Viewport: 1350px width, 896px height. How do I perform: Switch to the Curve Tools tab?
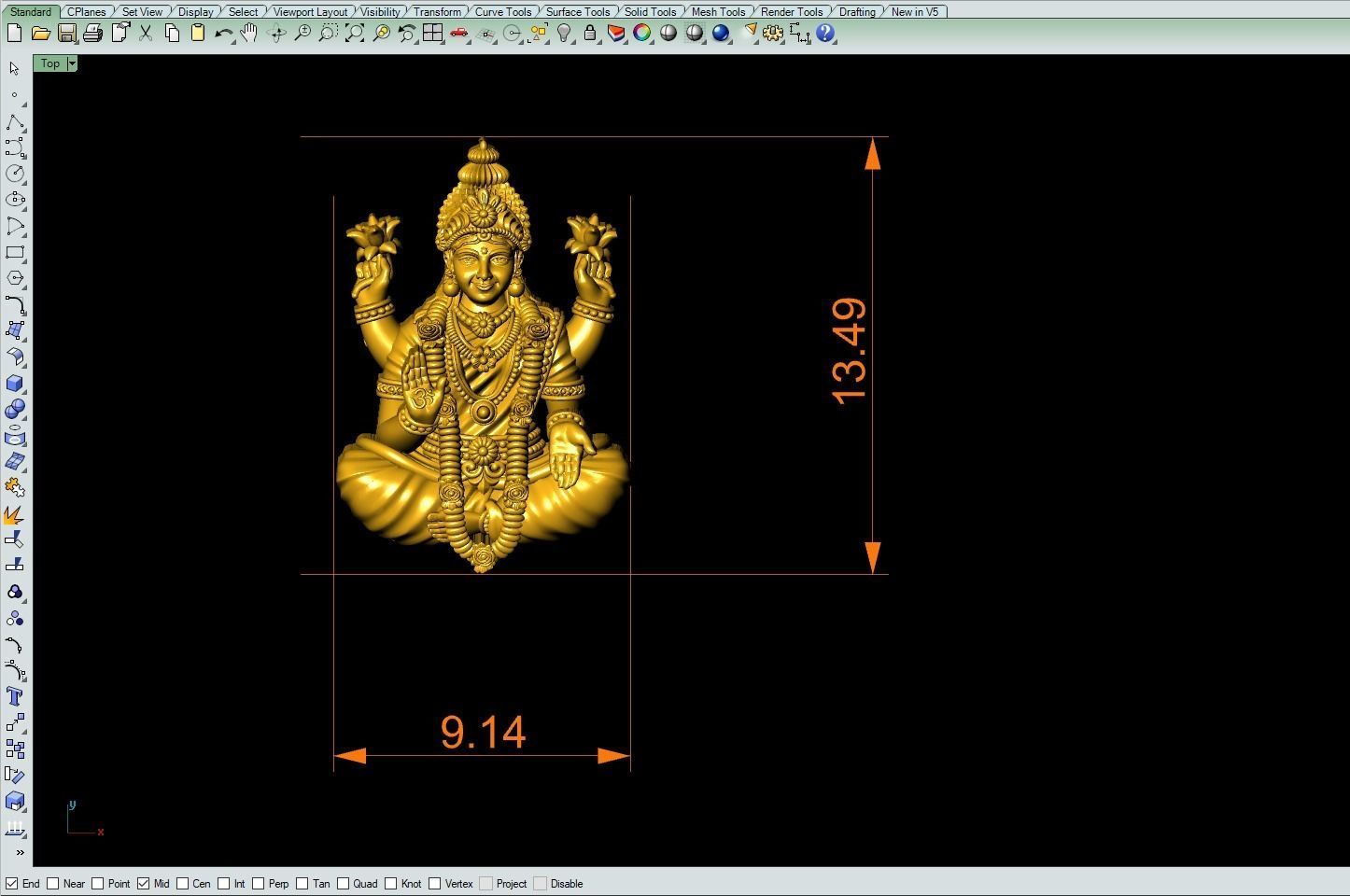click(x=503, y=12)
